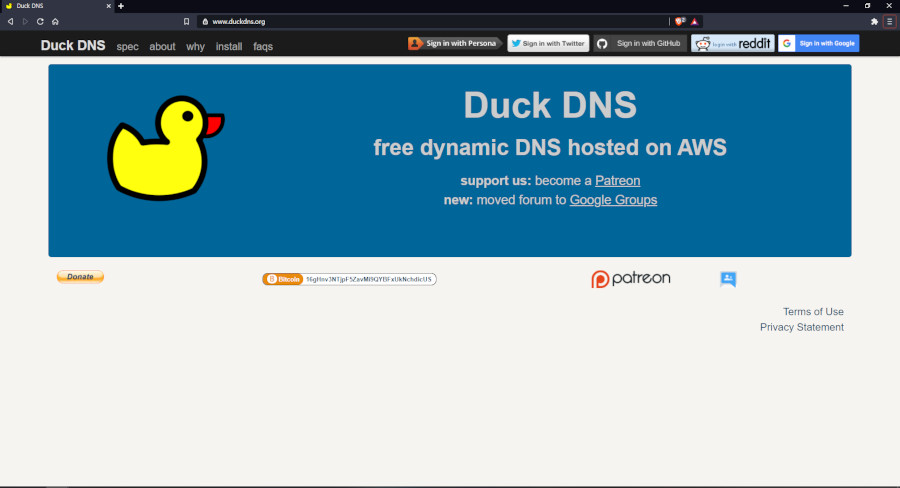Sign in with Twitter

[548, 43]
